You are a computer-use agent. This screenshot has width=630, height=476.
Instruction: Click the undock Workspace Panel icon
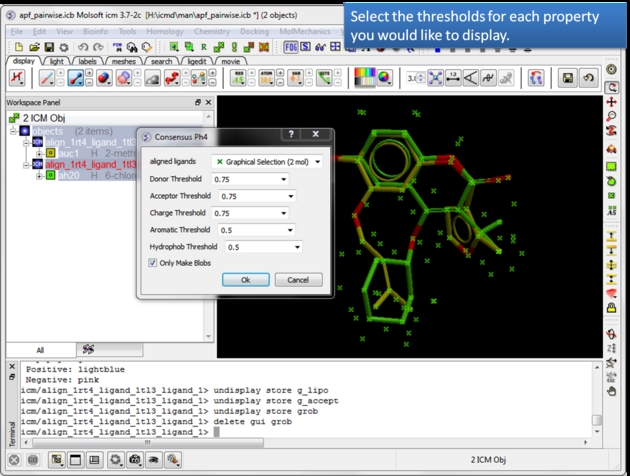(198, 102)
